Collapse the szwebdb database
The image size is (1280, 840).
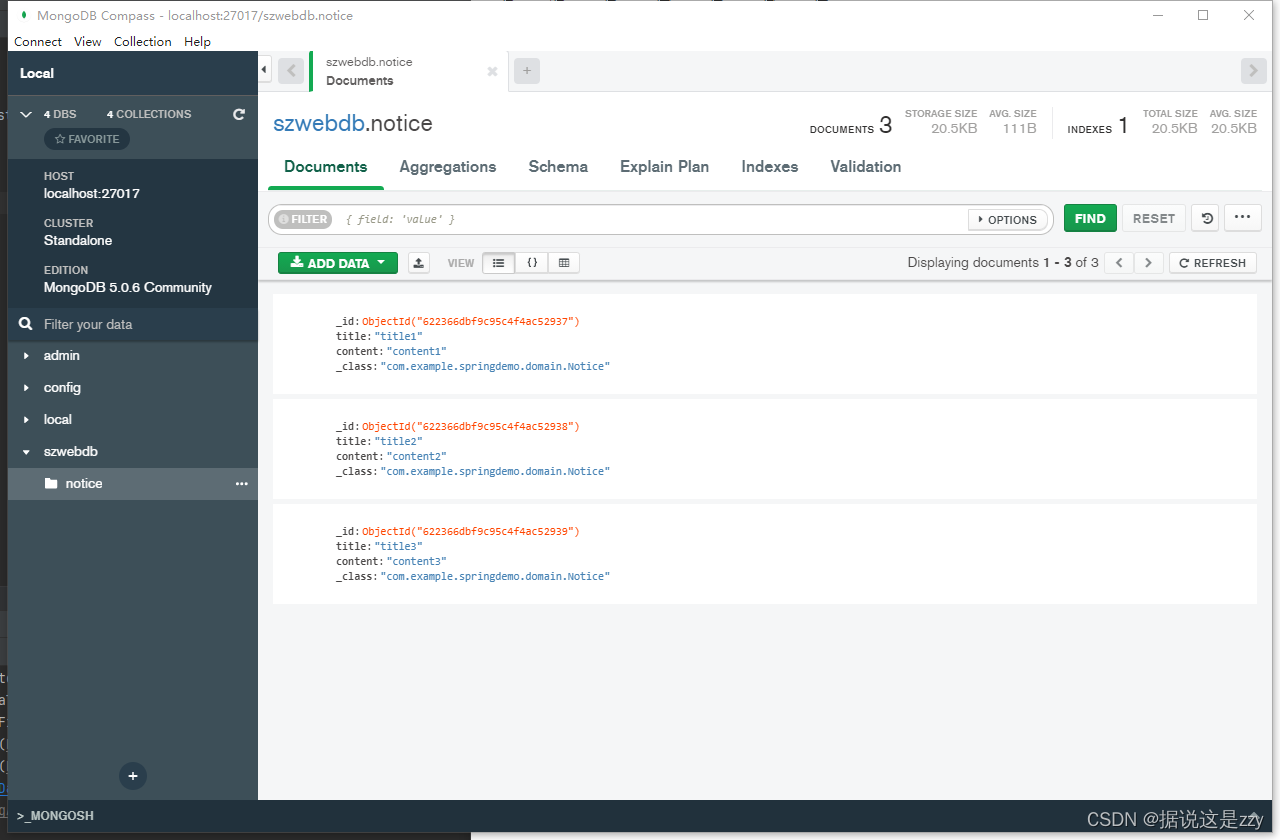pyautogui.click(x=26, y=452)
